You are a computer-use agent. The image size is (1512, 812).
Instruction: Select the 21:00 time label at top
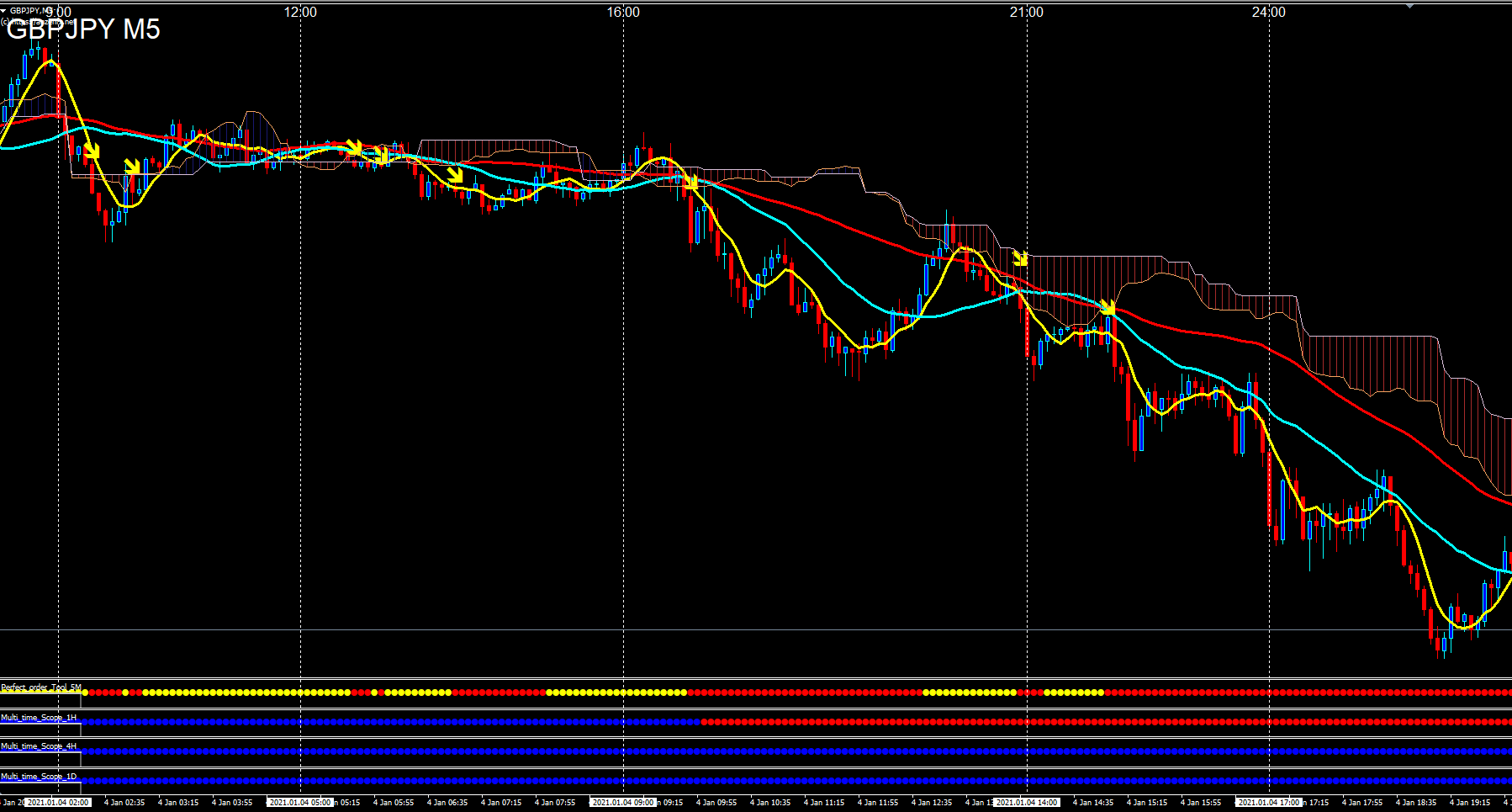(1027, 12)
